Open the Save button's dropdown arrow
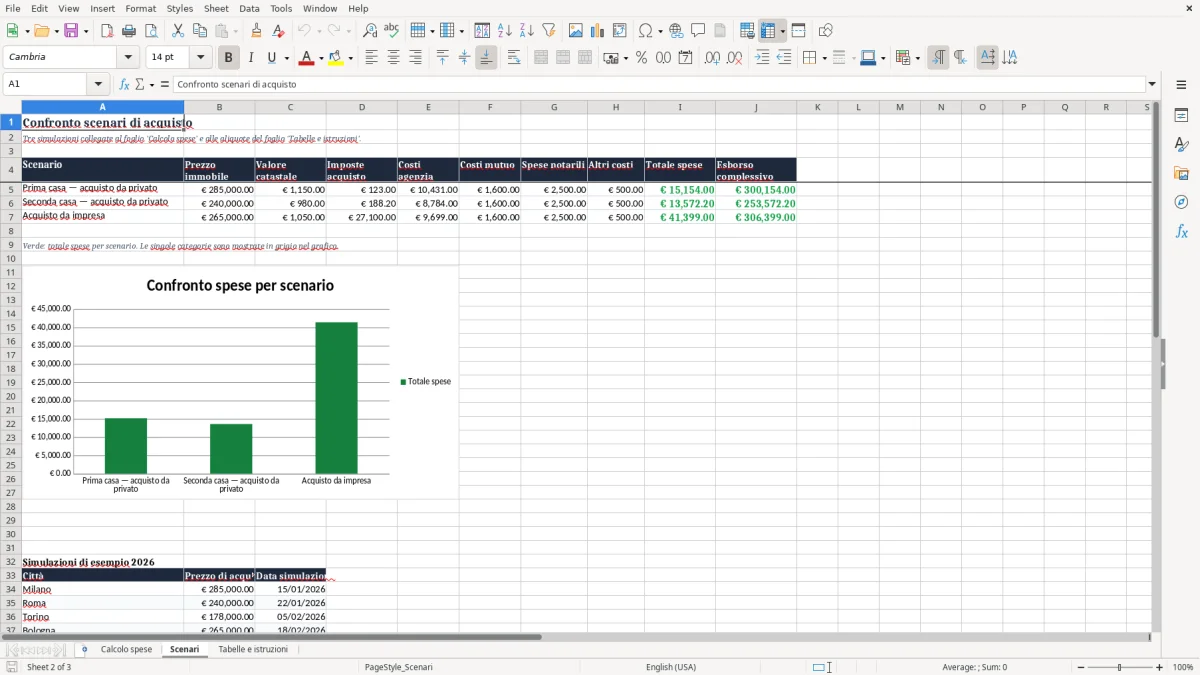1200x675 pixels. click(x=86, y=31)
